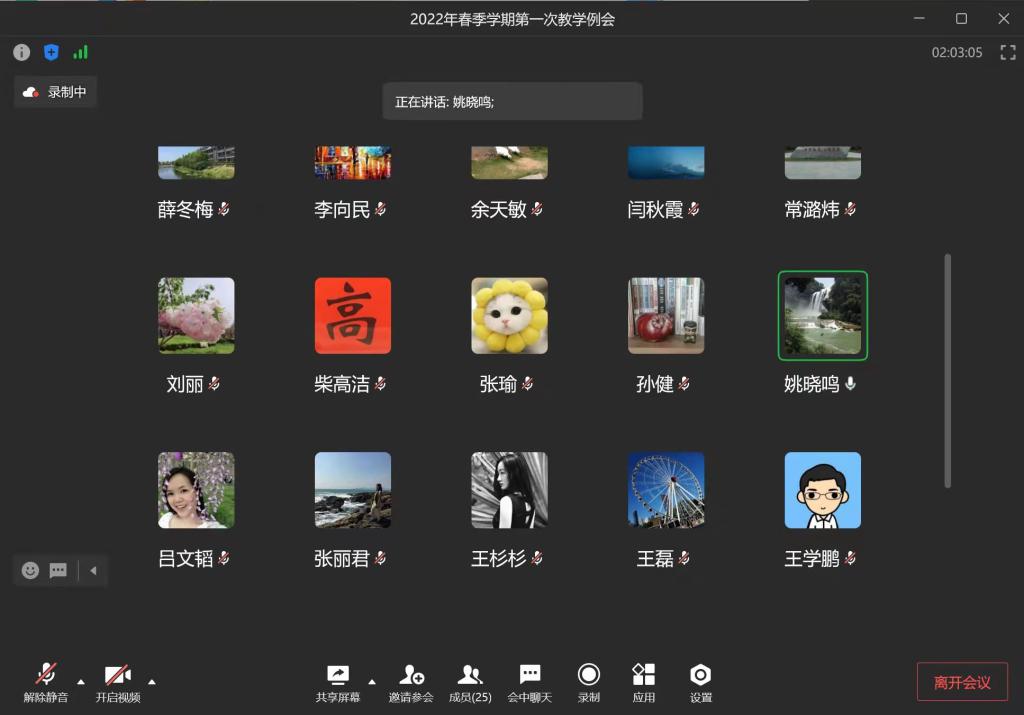This screenshot has width=1024, height=715.
Task: Click the red 离开会议 button
Action: (x=961, y=682)
